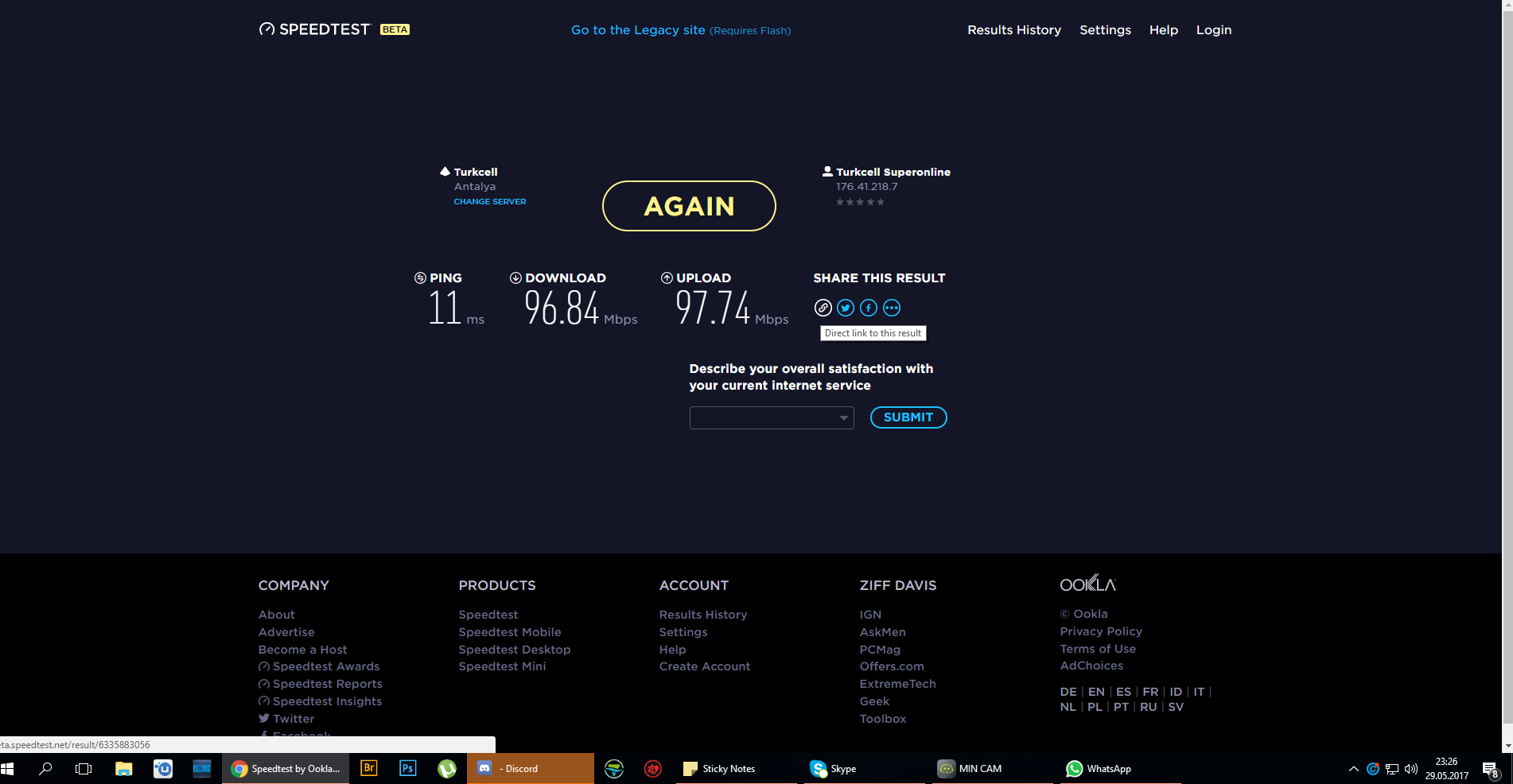
Task: Switch to WhatsApp taskbar window
Action: [1121, 769]
